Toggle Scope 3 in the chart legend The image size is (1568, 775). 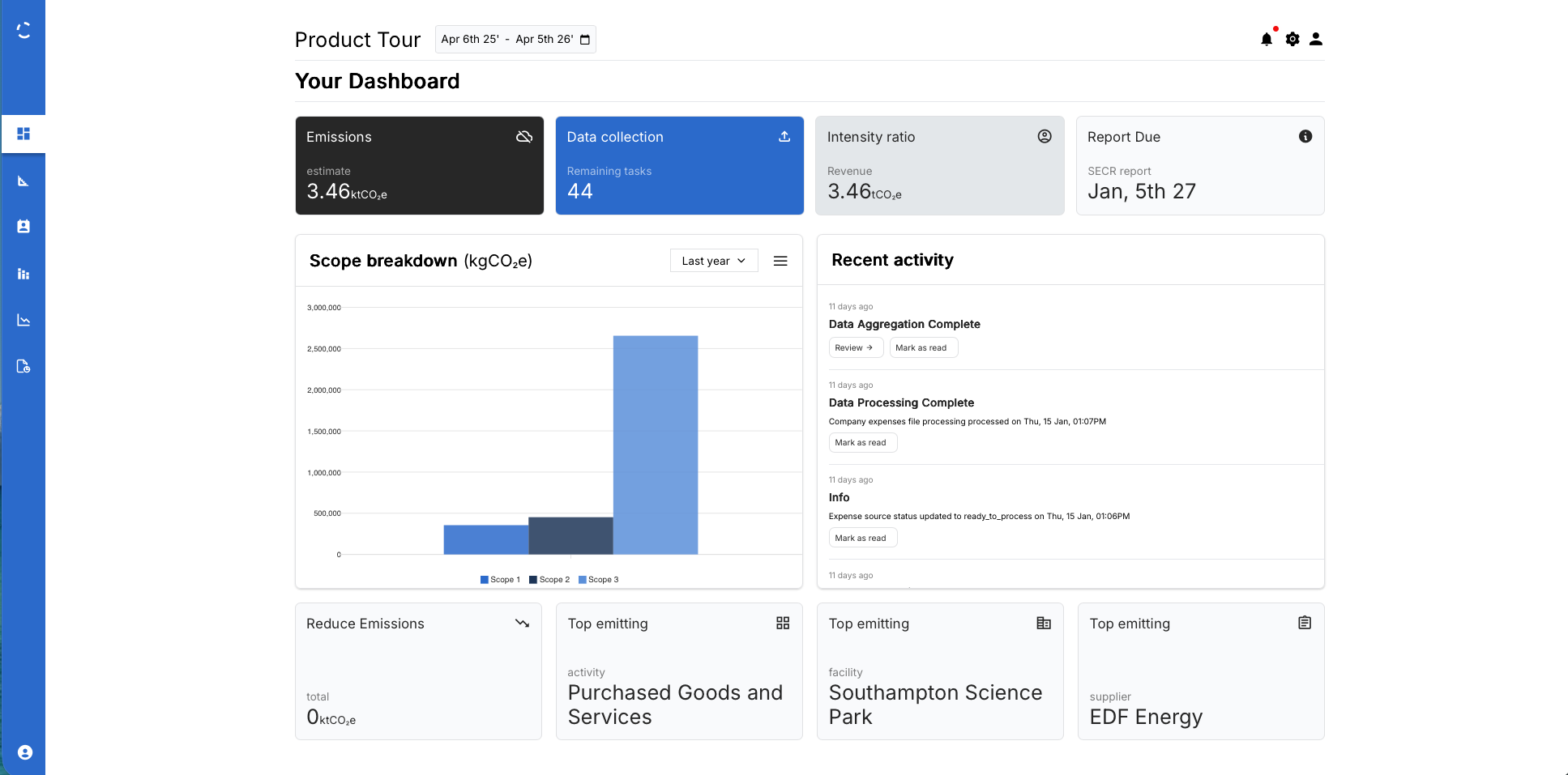pyautogui.click(x=599, y=579)
